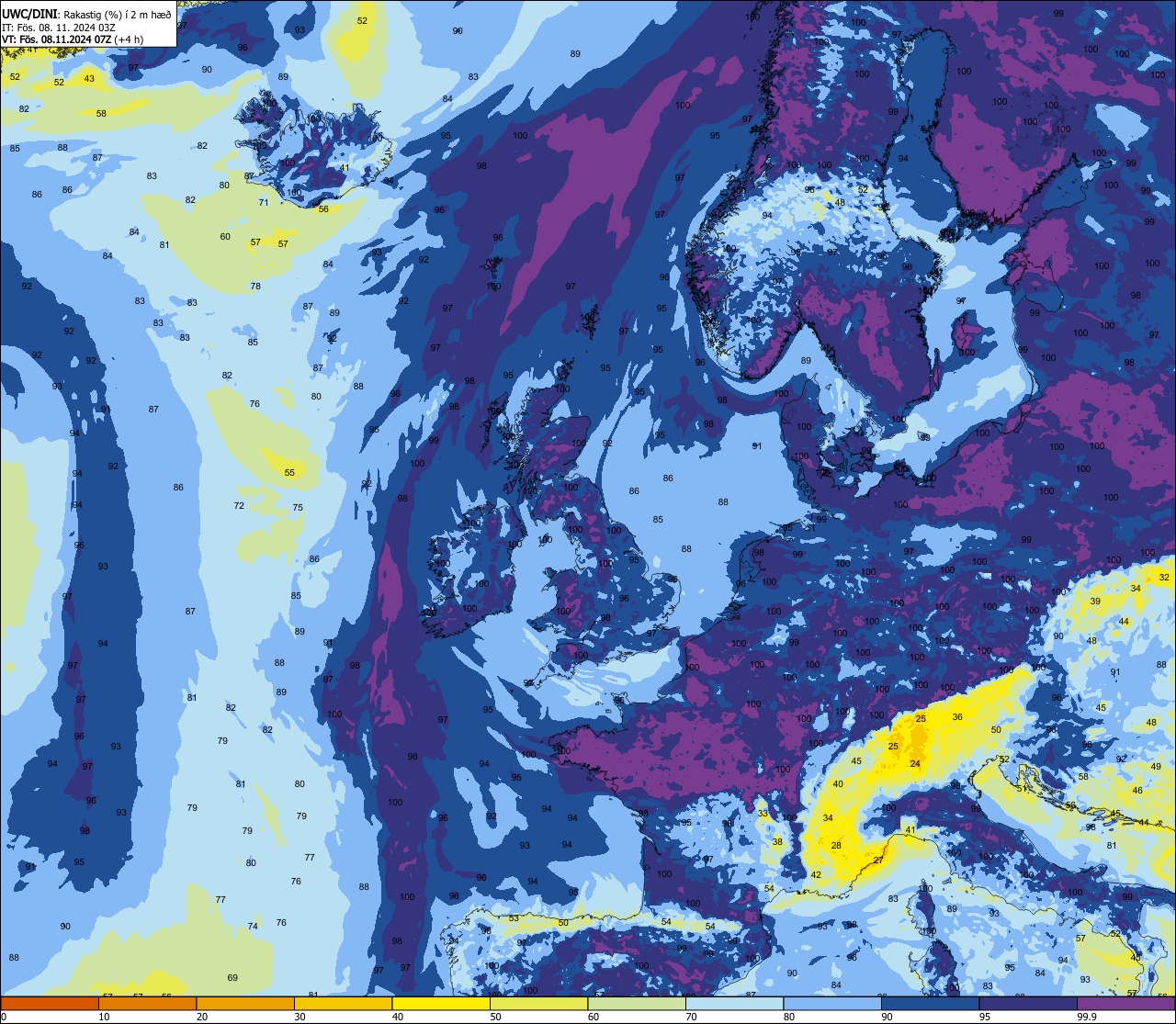Click the humidity value "39" in the eastern yellow area

click(x=1095, y=601)
